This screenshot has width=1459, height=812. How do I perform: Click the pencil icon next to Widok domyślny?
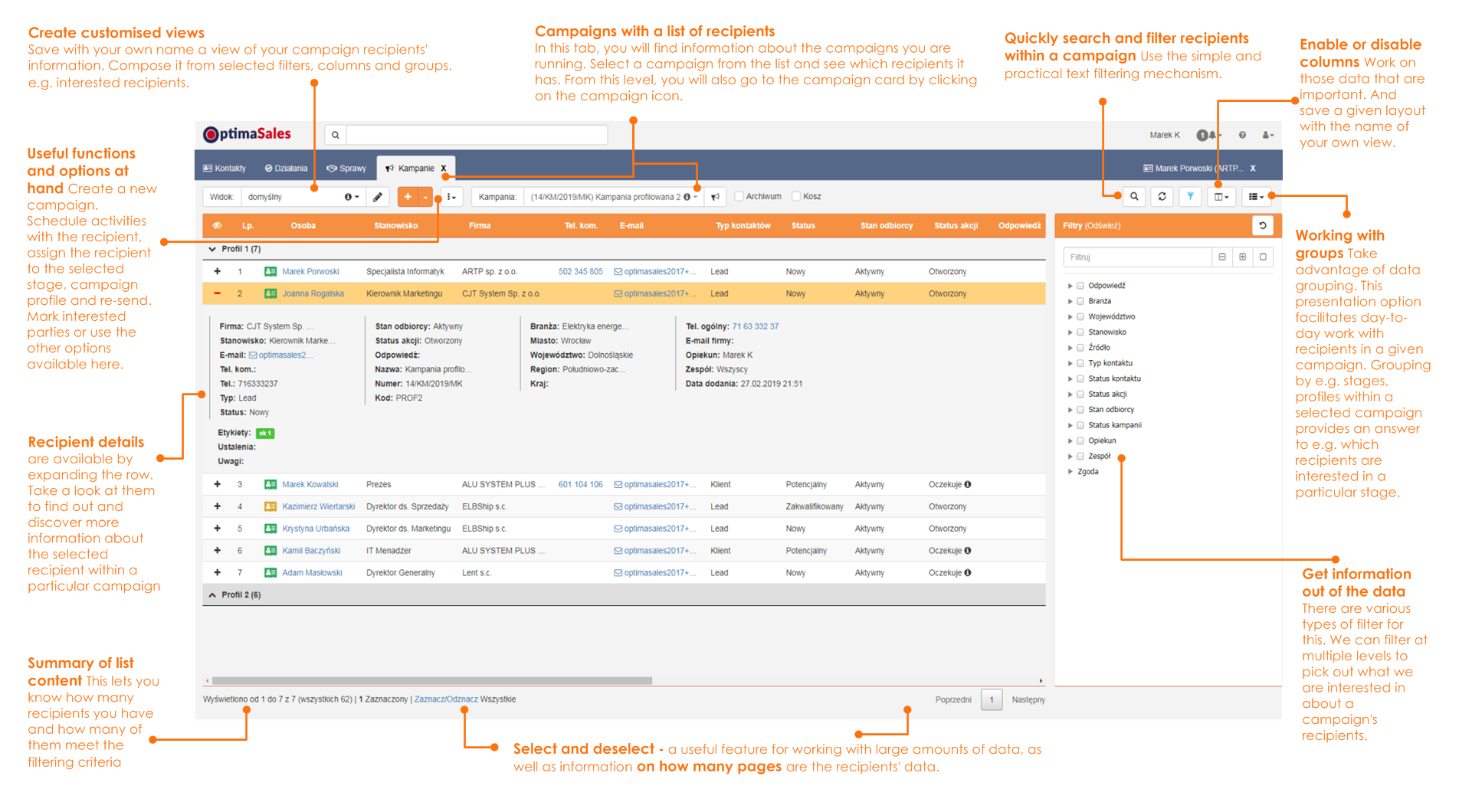(378, 196)
